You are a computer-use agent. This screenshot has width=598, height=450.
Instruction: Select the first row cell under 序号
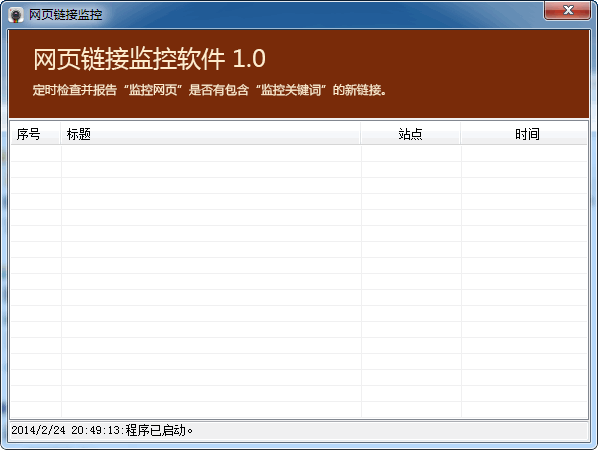(x=36, y=154)
